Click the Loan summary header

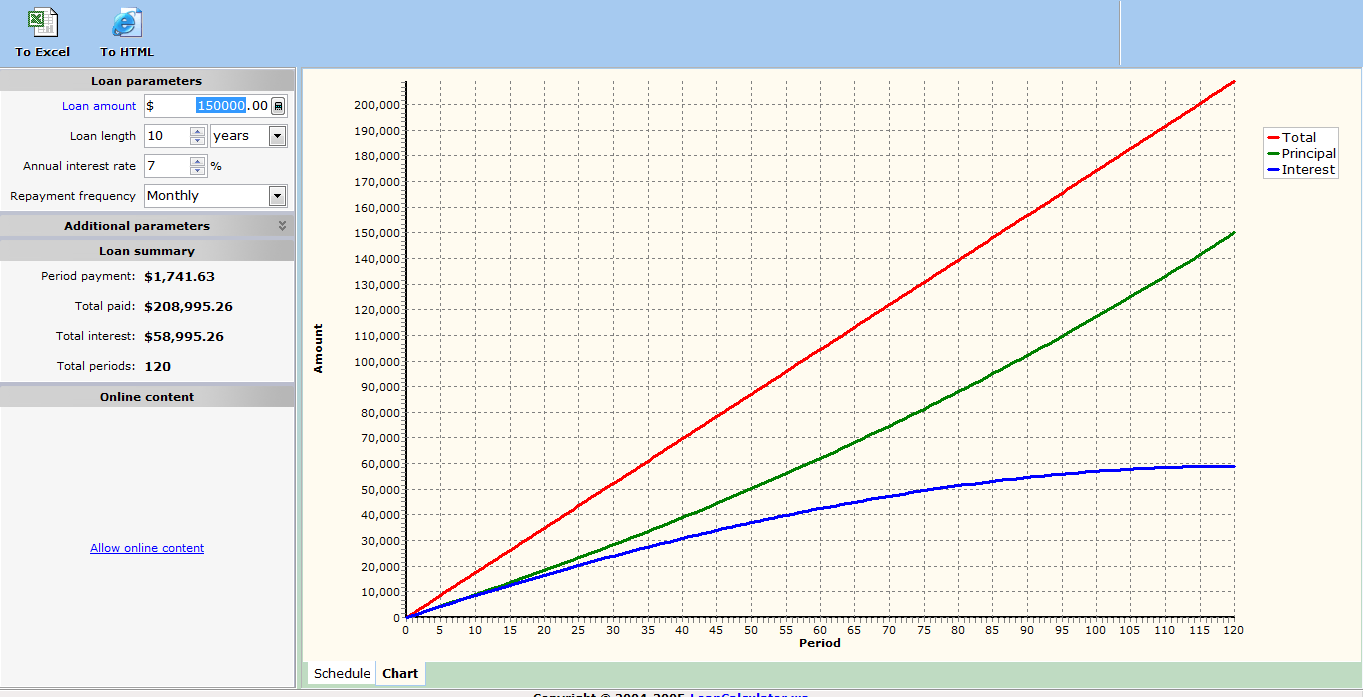[x=147, y=251]
